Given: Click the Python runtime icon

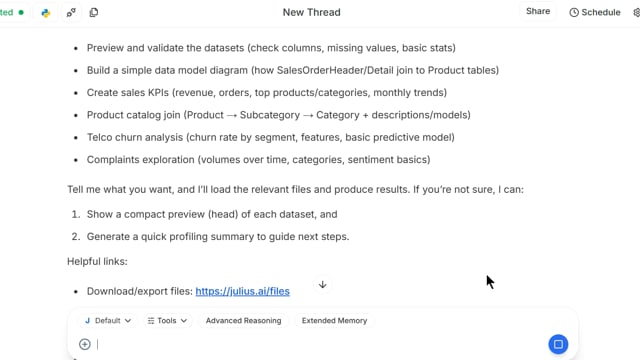Looking at the screenshot, I should (x=46, y=13).
